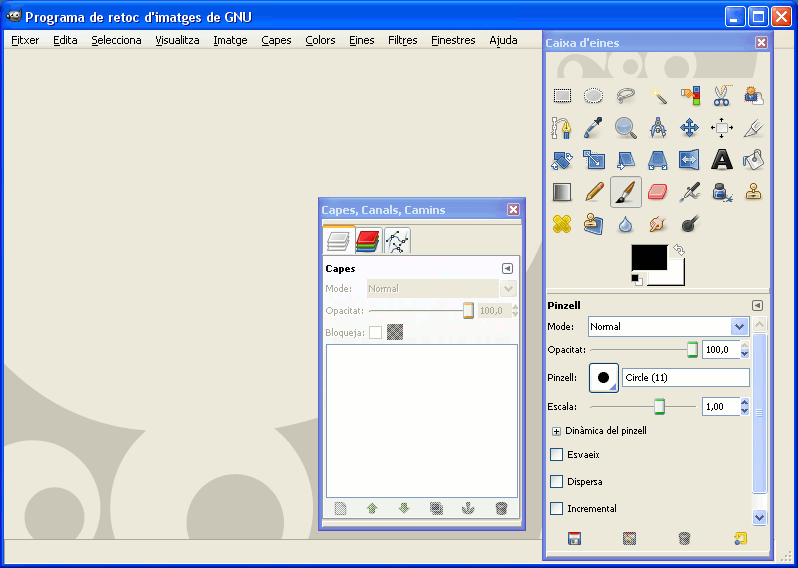Screen dimensions: 798x568
Task: Open the Capes panel menu arrow
Action: (x=507, y=268)
